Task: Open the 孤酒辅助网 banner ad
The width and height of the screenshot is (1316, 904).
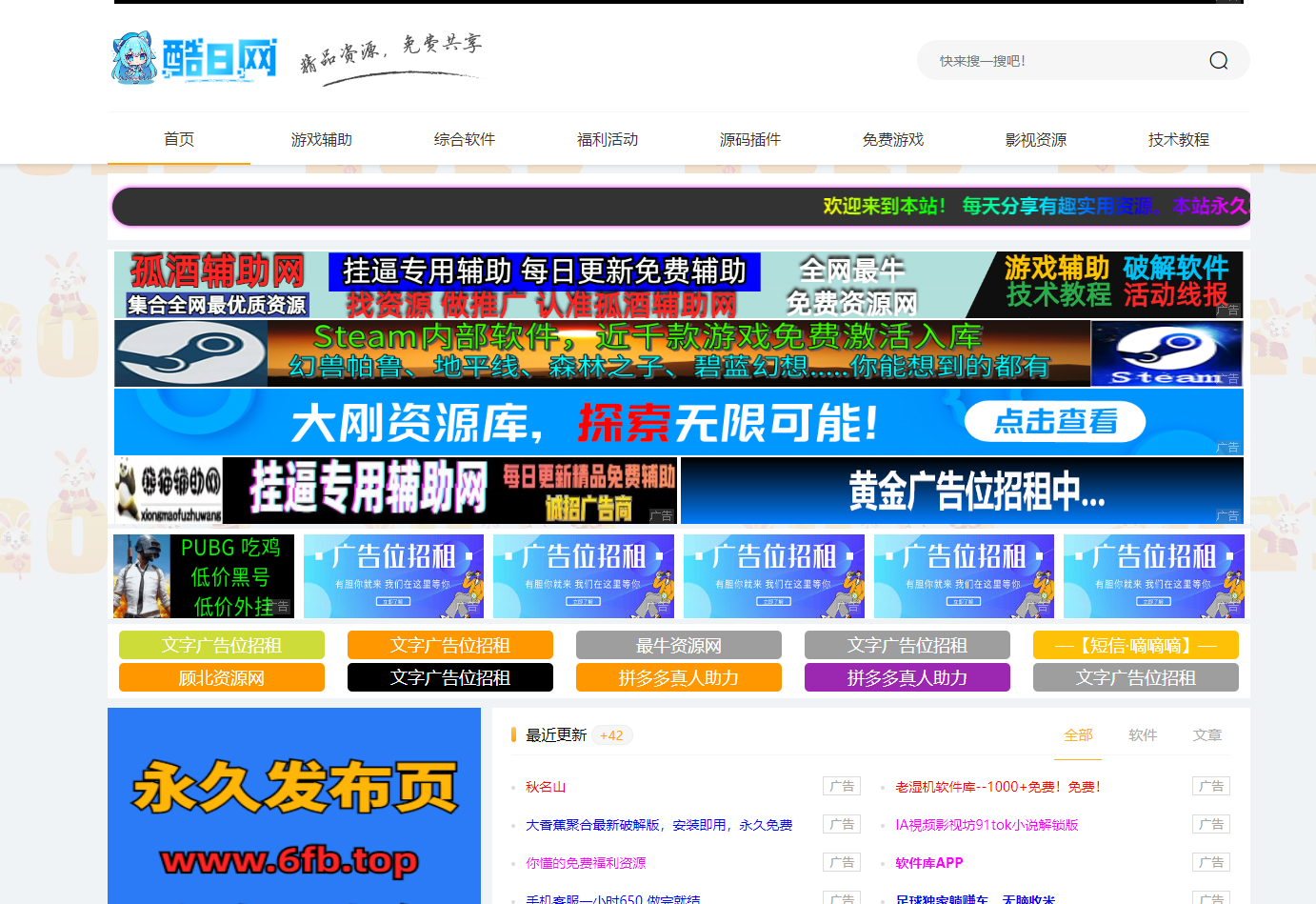Action: tap(679, 285)
